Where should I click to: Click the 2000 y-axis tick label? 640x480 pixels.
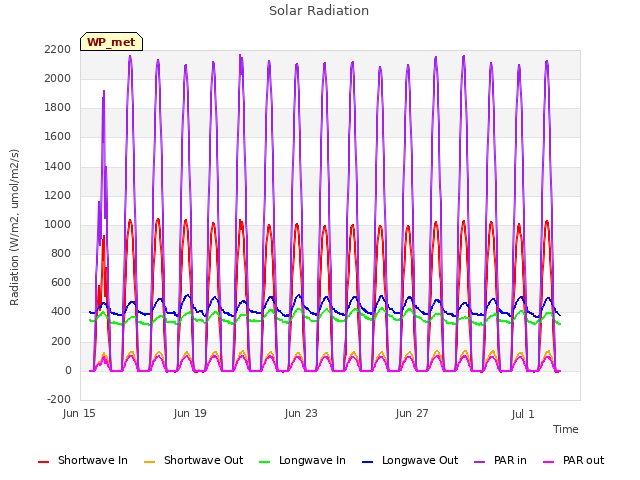pos(58,78)
